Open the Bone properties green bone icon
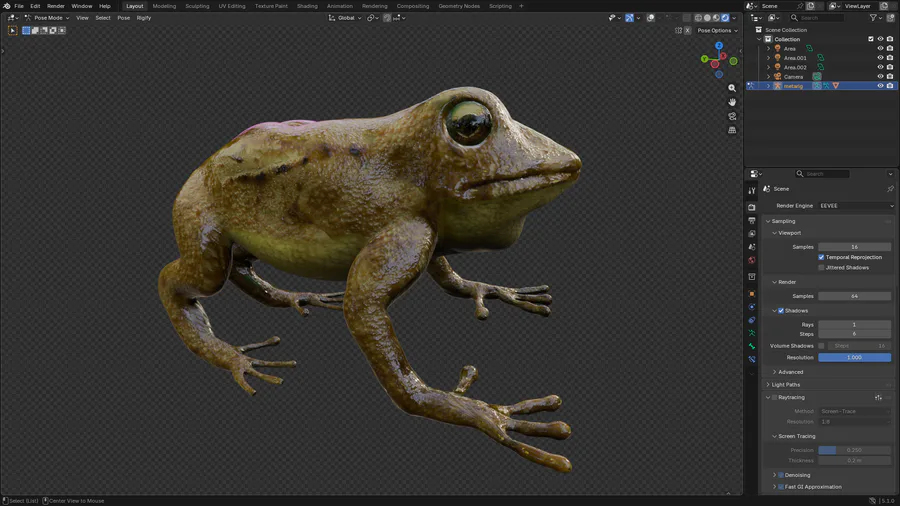Viewport: 900px width, 506px height. (752, 347)
